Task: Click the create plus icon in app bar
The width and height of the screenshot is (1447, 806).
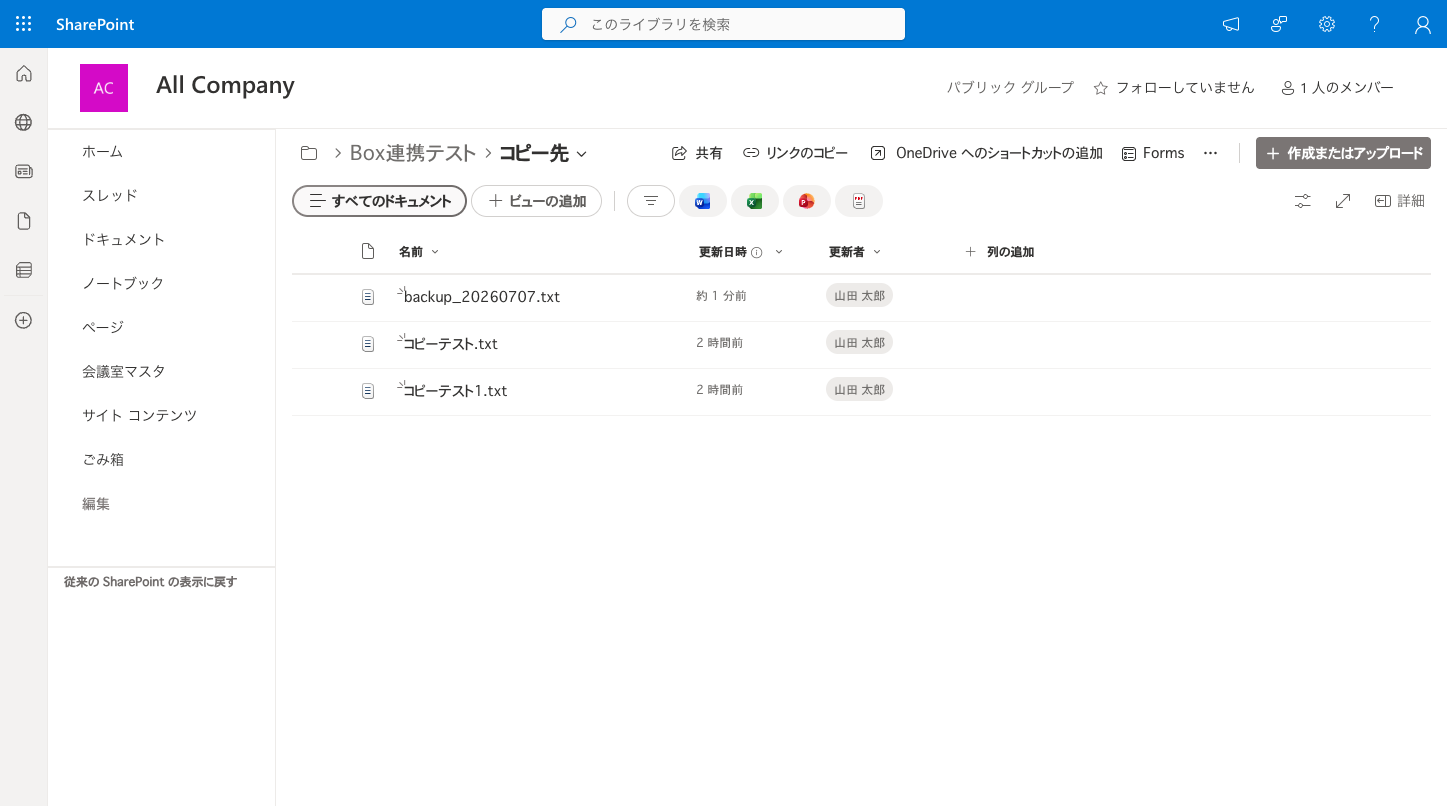Action: [24, 321]
